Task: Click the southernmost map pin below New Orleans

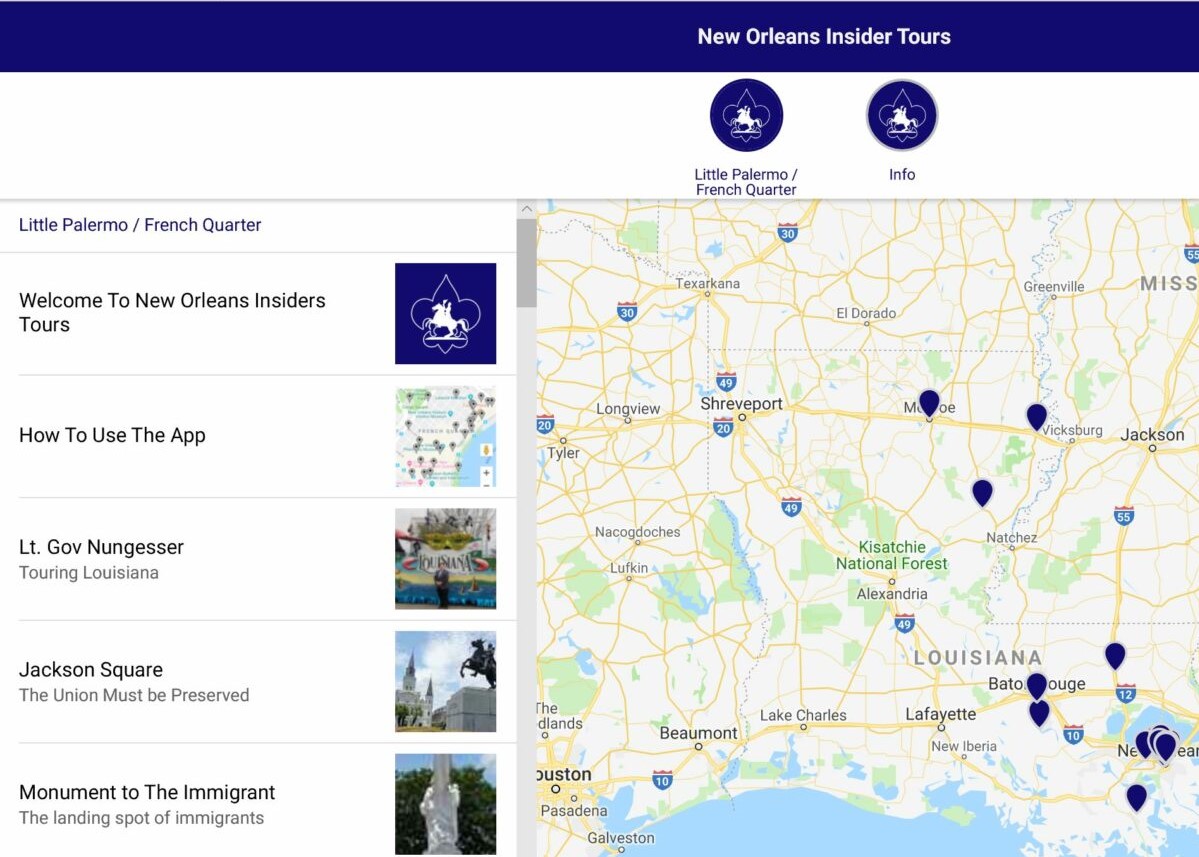Action: (x=1136, y=796)
